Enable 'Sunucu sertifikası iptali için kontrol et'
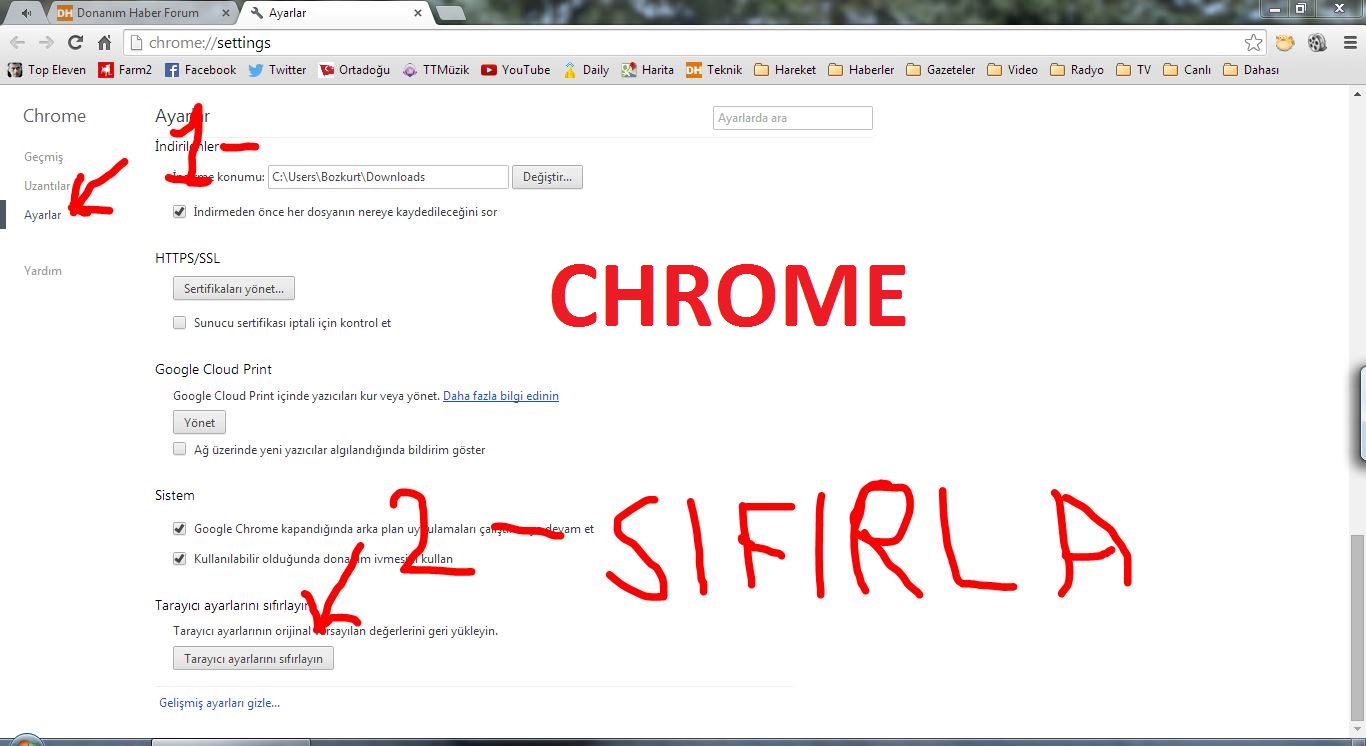Screen dimensions: 1366x746 [180, 323]
